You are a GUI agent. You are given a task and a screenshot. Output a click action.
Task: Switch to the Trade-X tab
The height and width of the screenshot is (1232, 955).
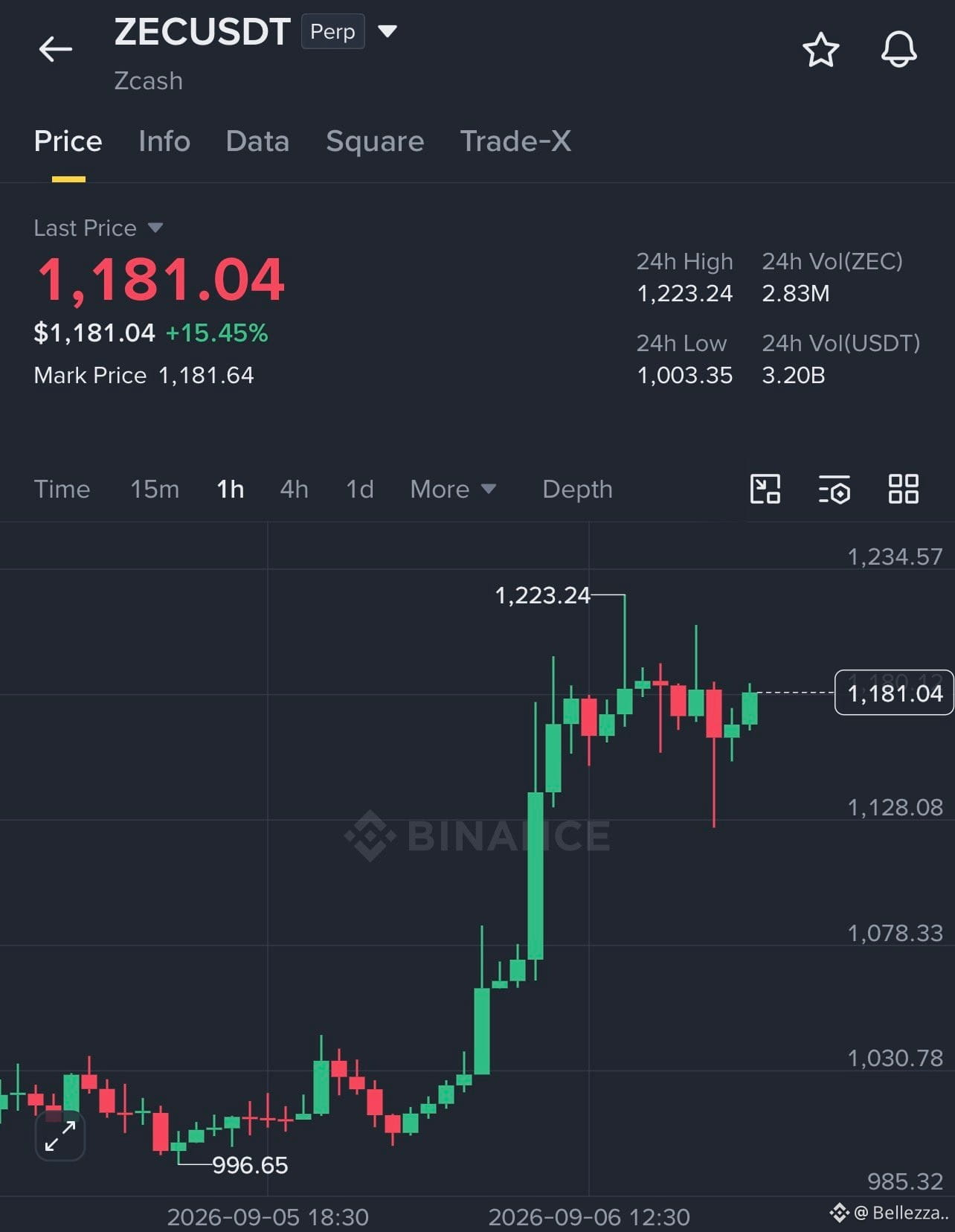pyautogui.click(x=515, y=141)
